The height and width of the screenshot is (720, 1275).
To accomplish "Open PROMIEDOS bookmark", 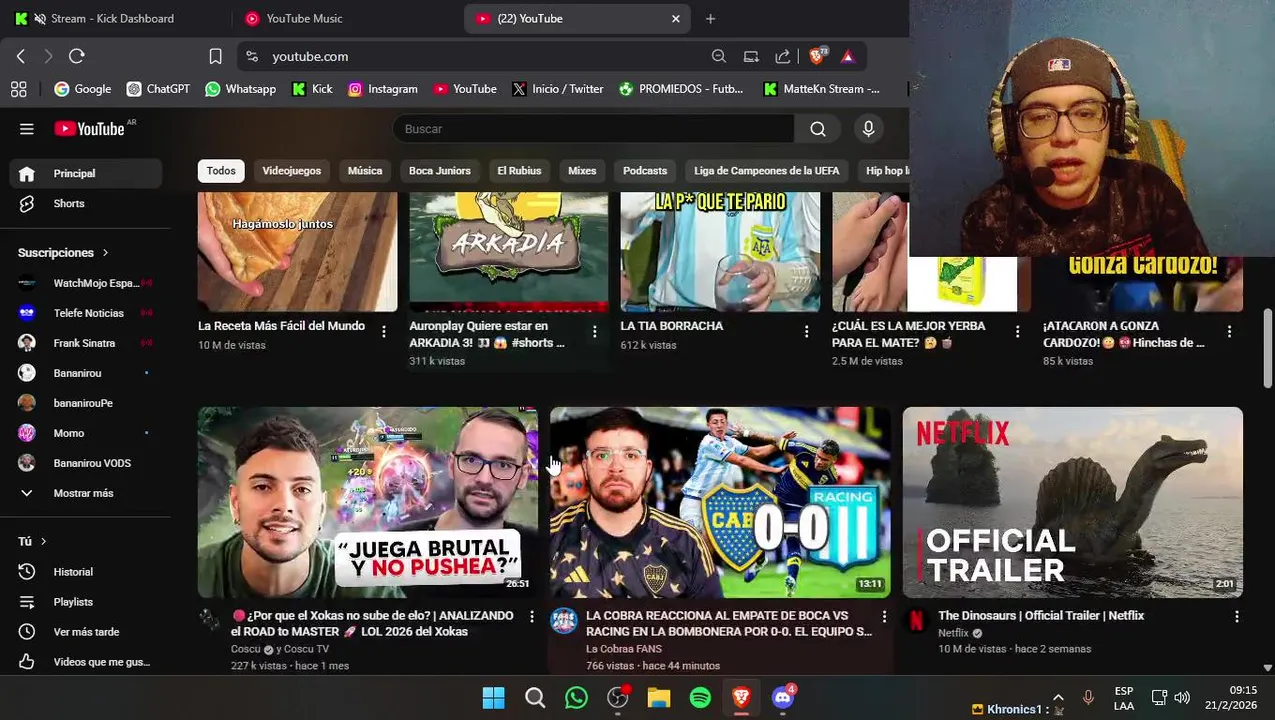I will point(681,89).
